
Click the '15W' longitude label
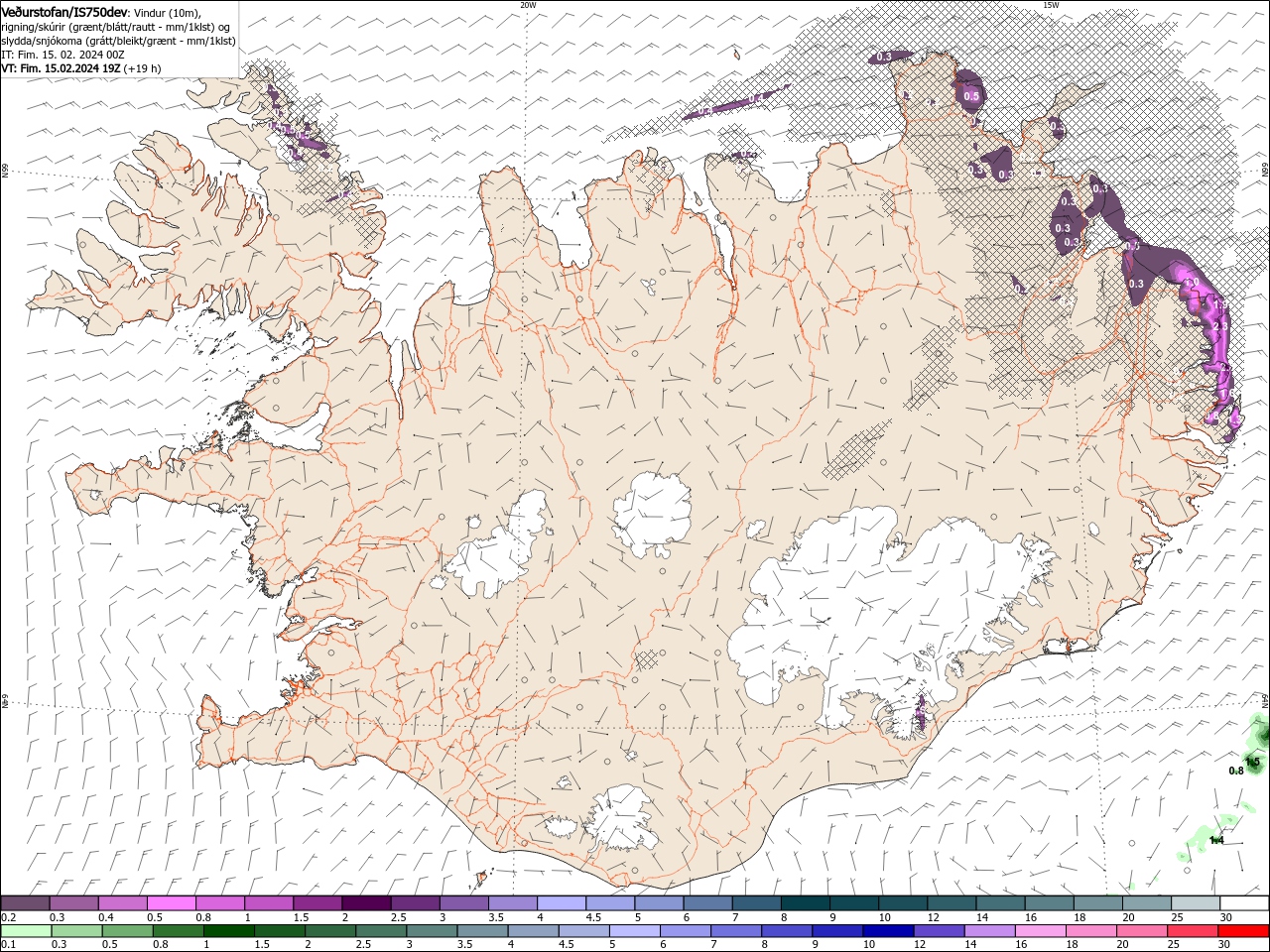pos(1051,5)
